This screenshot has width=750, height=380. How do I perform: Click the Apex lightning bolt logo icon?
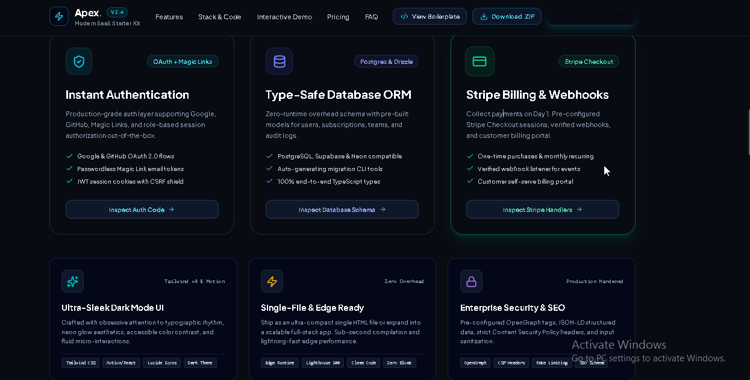coord(59,16)
